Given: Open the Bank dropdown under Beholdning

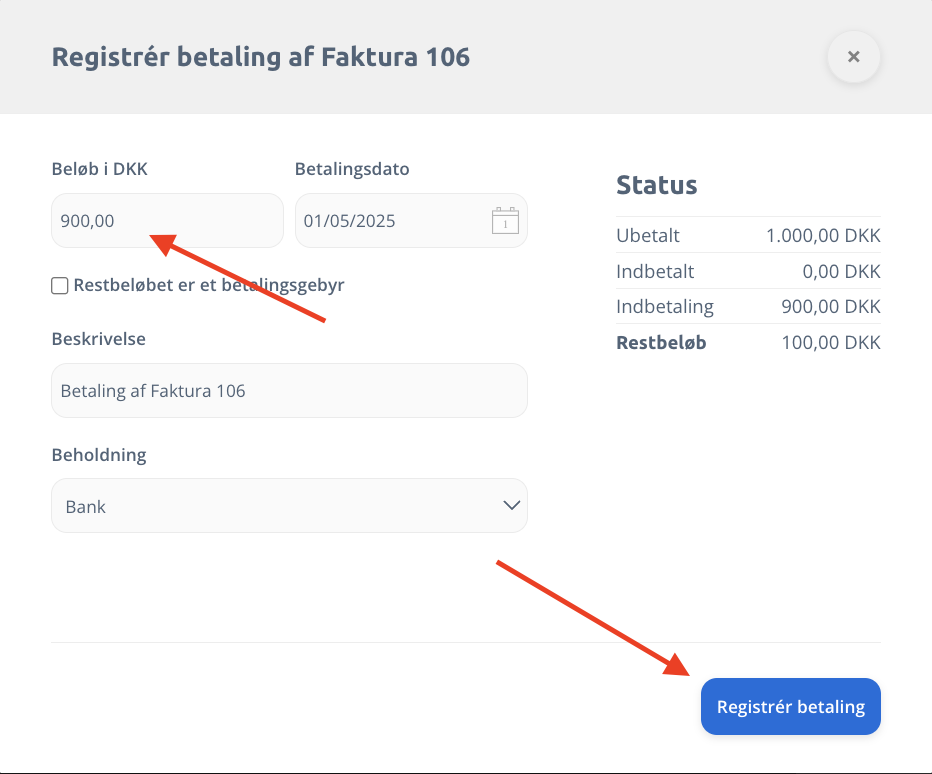Looking at the screenshot, I should pos(289,506).
